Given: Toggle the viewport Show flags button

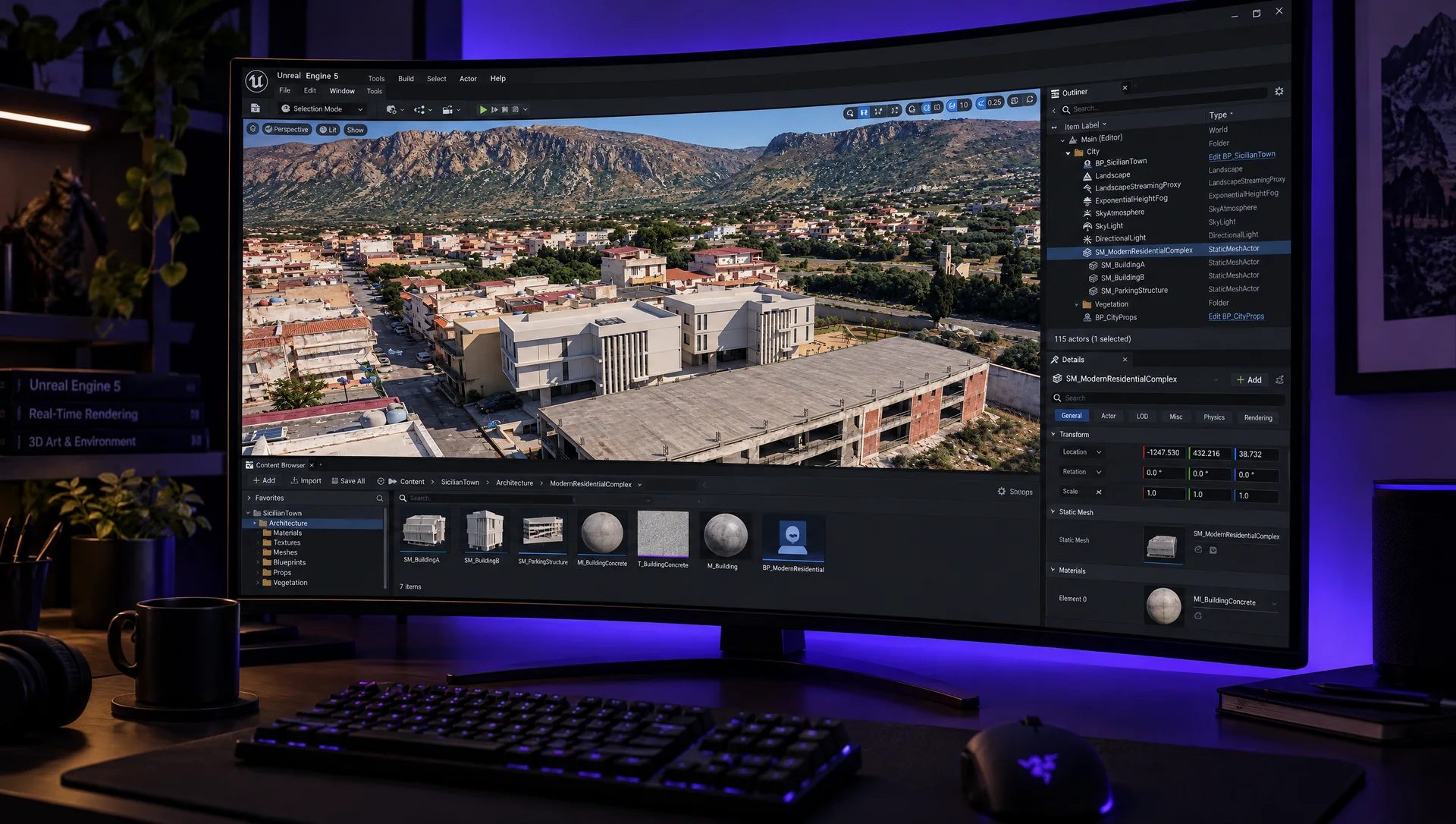Looking at the screenshot, I should [356, 130].
